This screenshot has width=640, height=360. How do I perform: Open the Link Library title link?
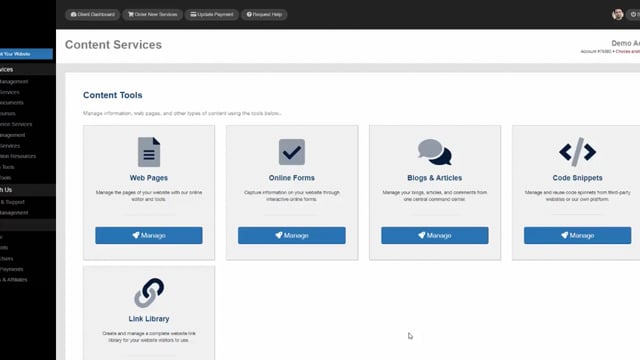click(149, 319)
